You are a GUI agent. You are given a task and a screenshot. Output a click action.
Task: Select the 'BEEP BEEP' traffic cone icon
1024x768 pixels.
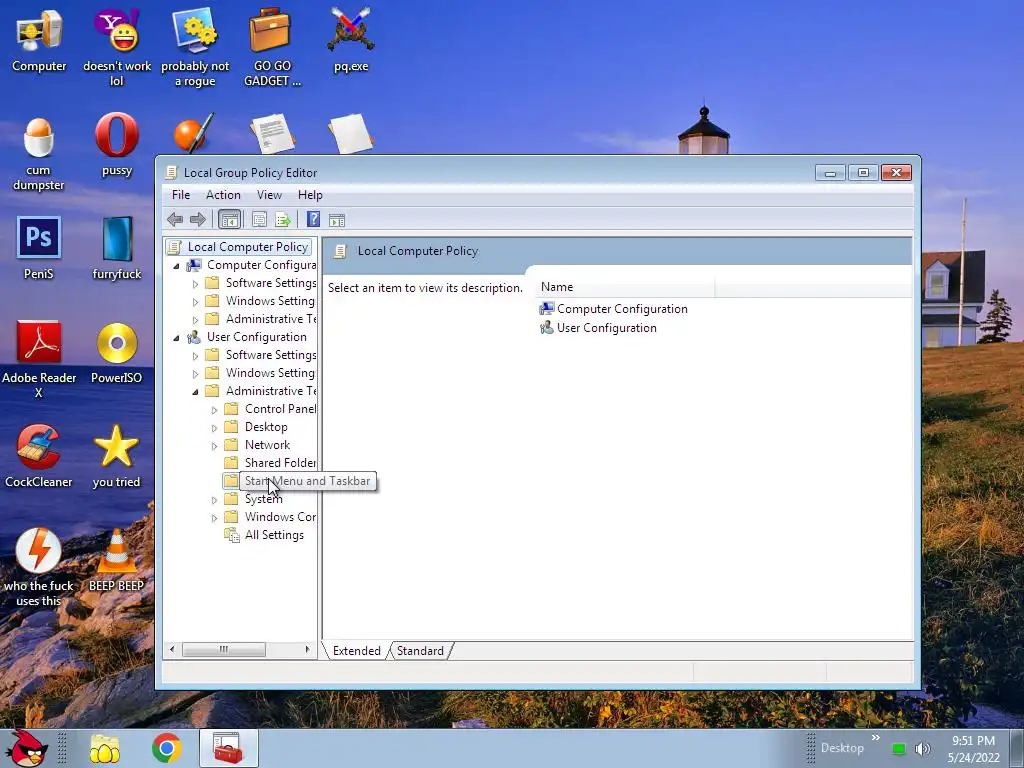click(x=116, y=560)
